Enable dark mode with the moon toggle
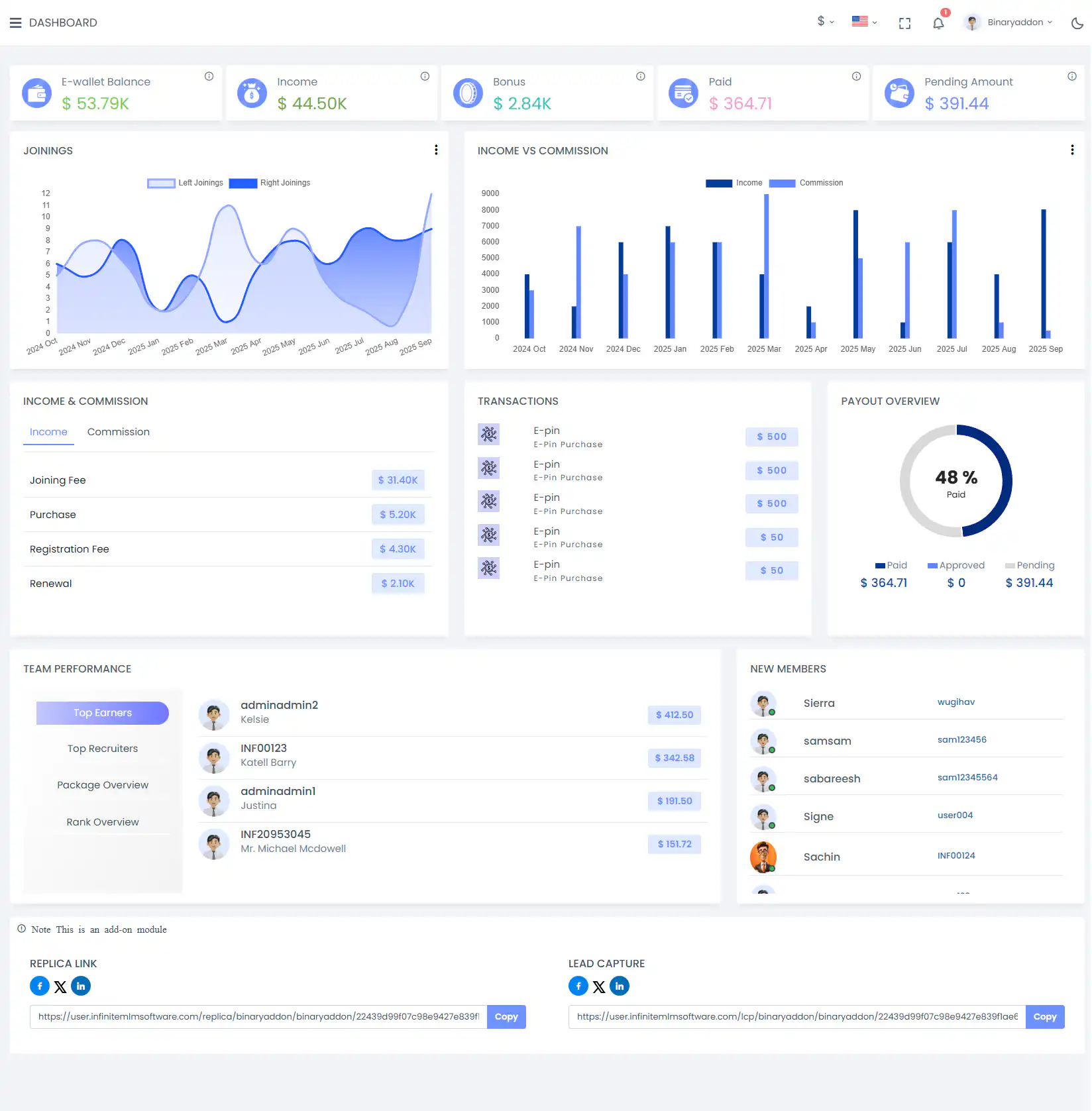The height and width of the screenshot is (1111, 1092). click(x=1077, y=23)
